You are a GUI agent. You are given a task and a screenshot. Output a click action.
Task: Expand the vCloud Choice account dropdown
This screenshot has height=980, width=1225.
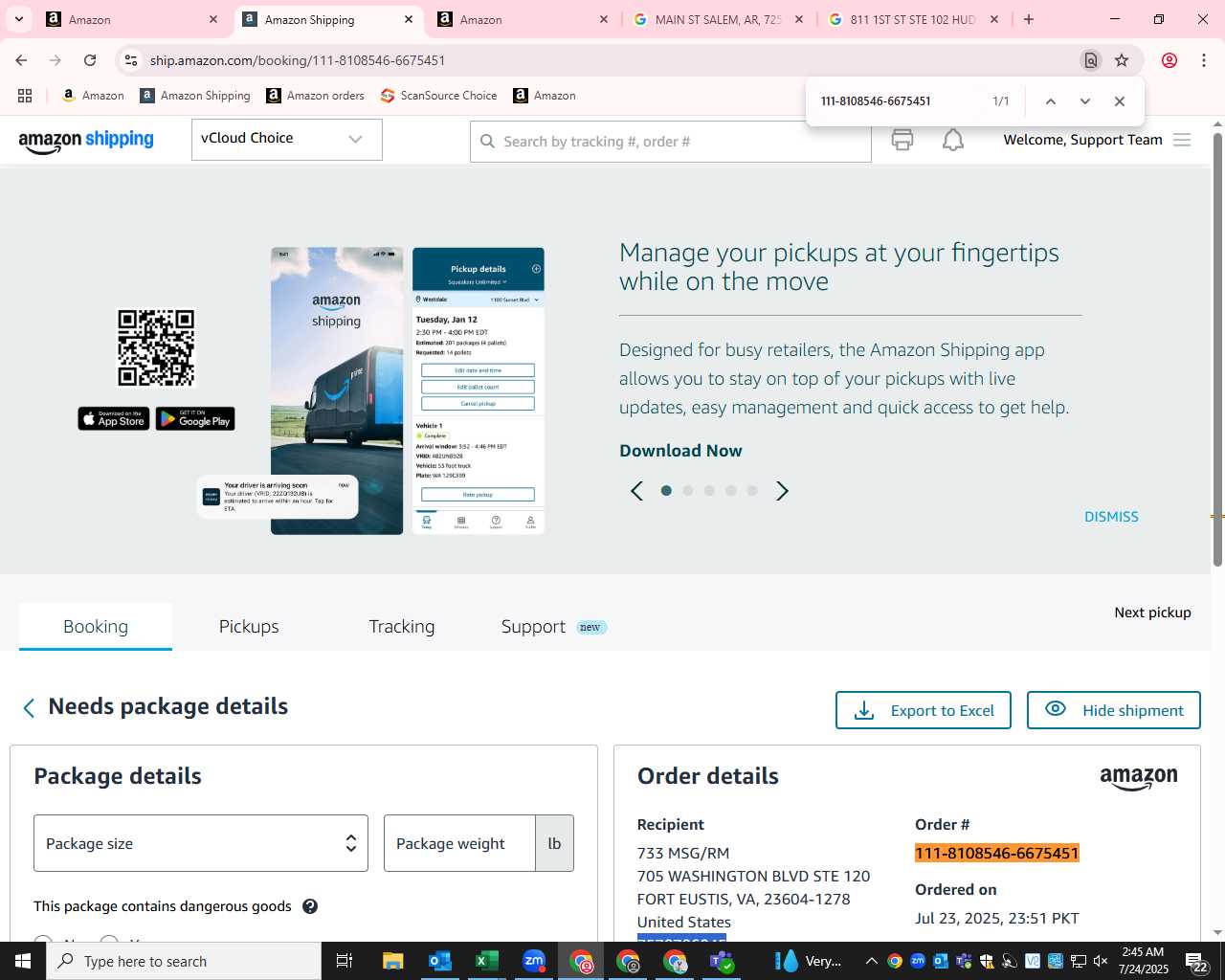tap(287, 140)
